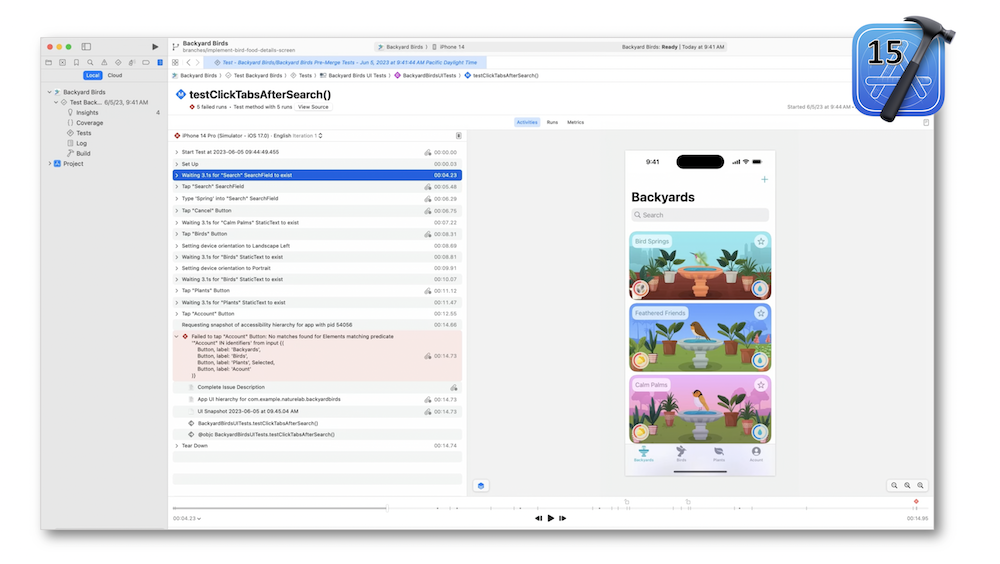Screen dimensions: 1000x564
Task: Click the playback timeline scrubber
Action: 387,508
